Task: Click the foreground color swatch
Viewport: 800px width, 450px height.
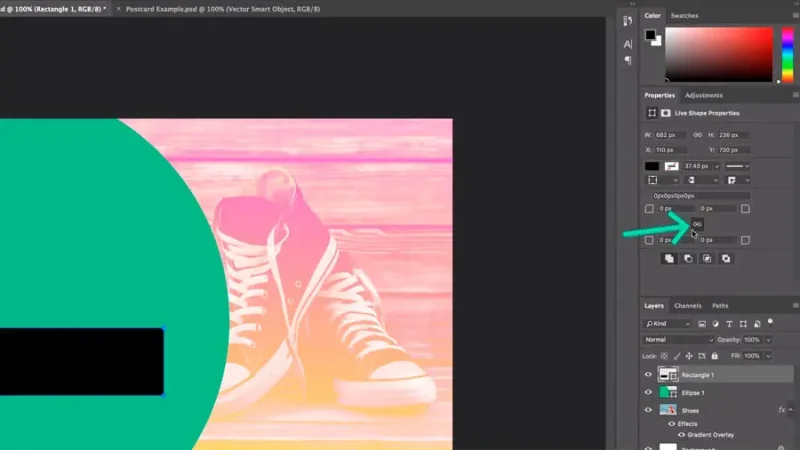Action: (650, 35)
